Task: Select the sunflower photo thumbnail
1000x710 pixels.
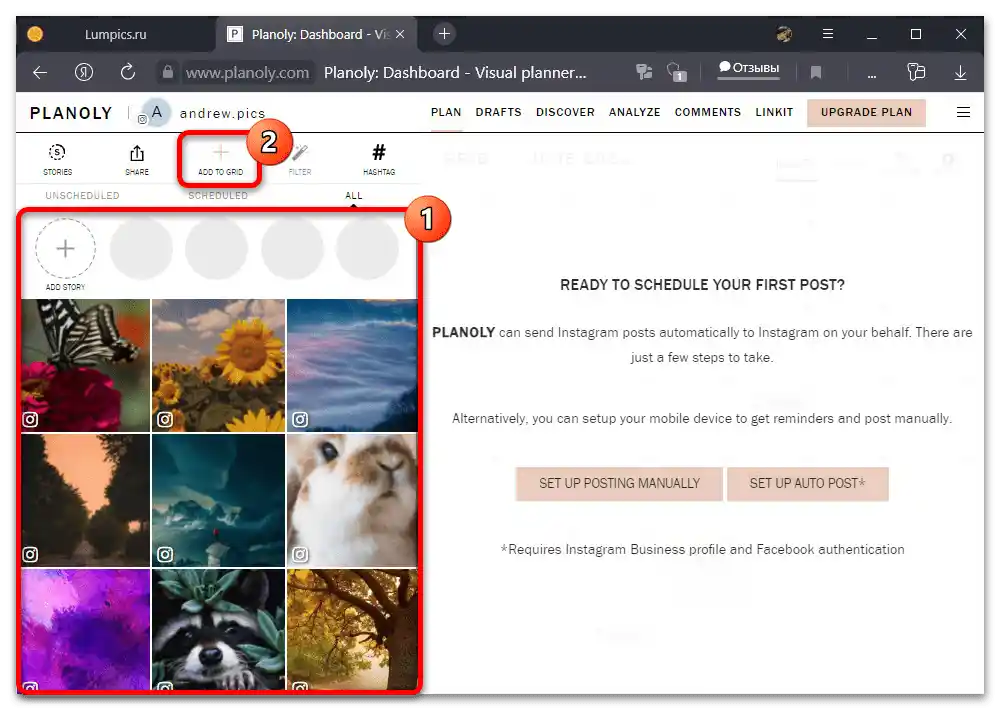Action: (219, 366)
